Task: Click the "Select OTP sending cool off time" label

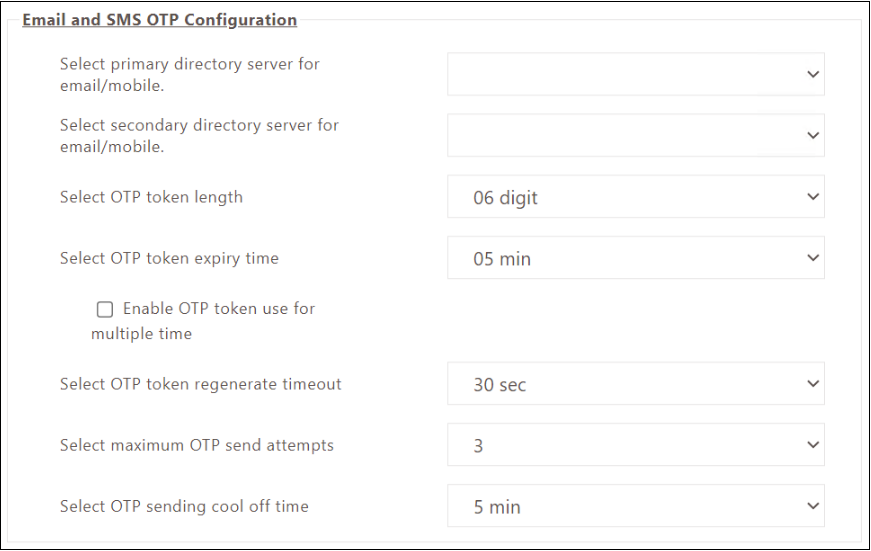Action: (x=184, y=506)
